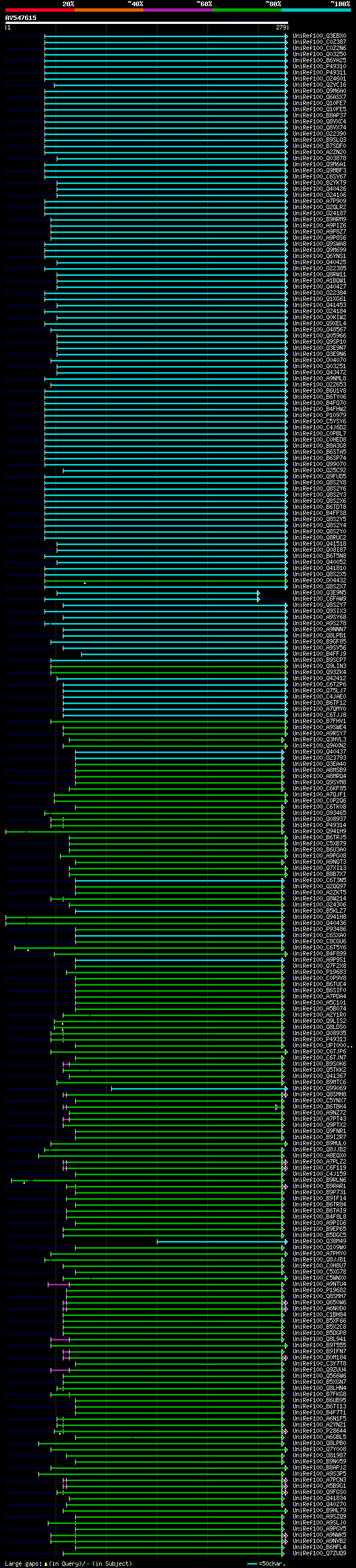Select hit label UniRef100_Q38M49
356x1568 pixels.
pos(319,1240)
